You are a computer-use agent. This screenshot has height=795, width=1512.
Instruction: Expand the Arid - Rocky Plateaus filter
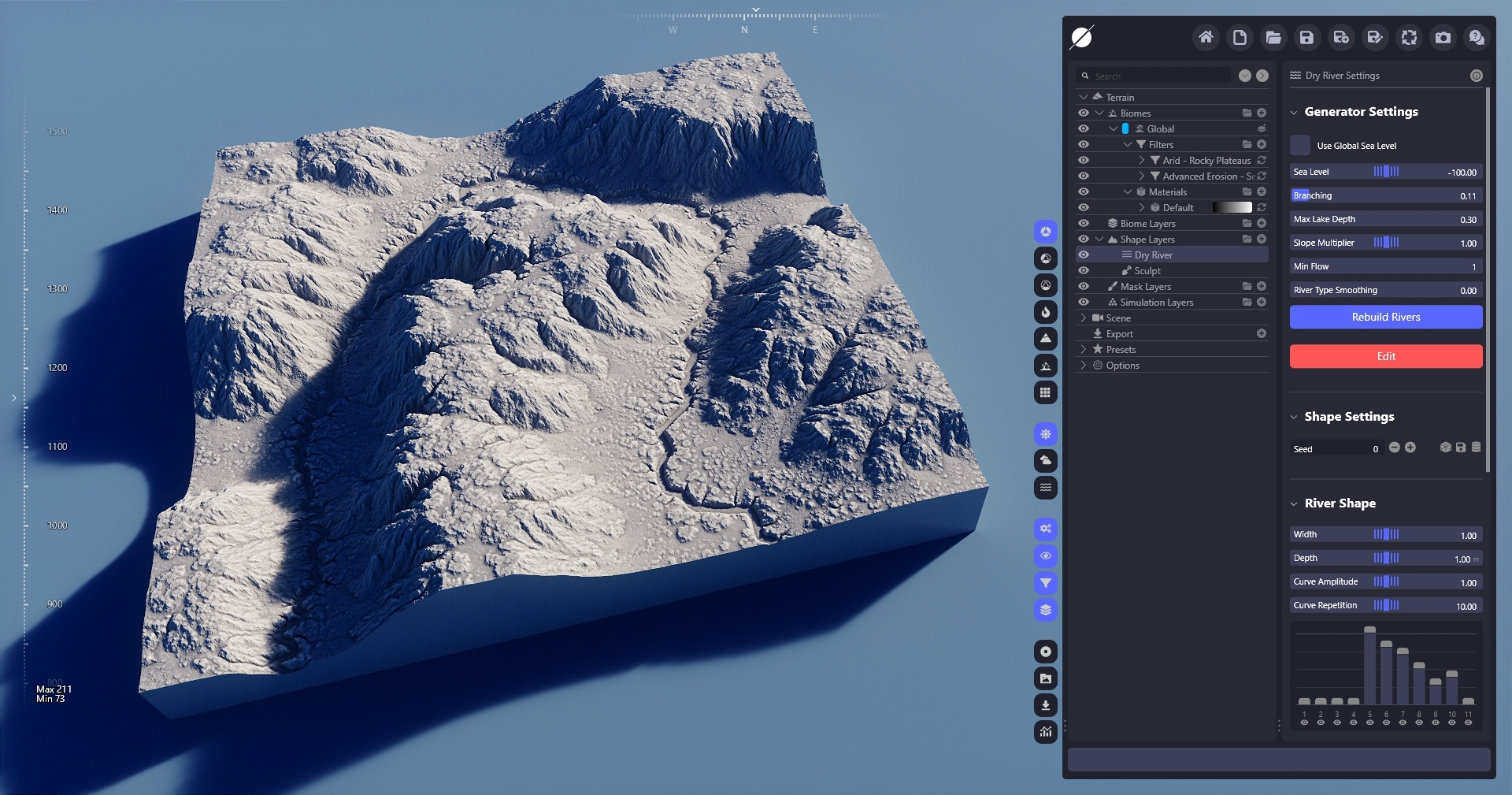pyautogui.click(x=1141, y=161)
